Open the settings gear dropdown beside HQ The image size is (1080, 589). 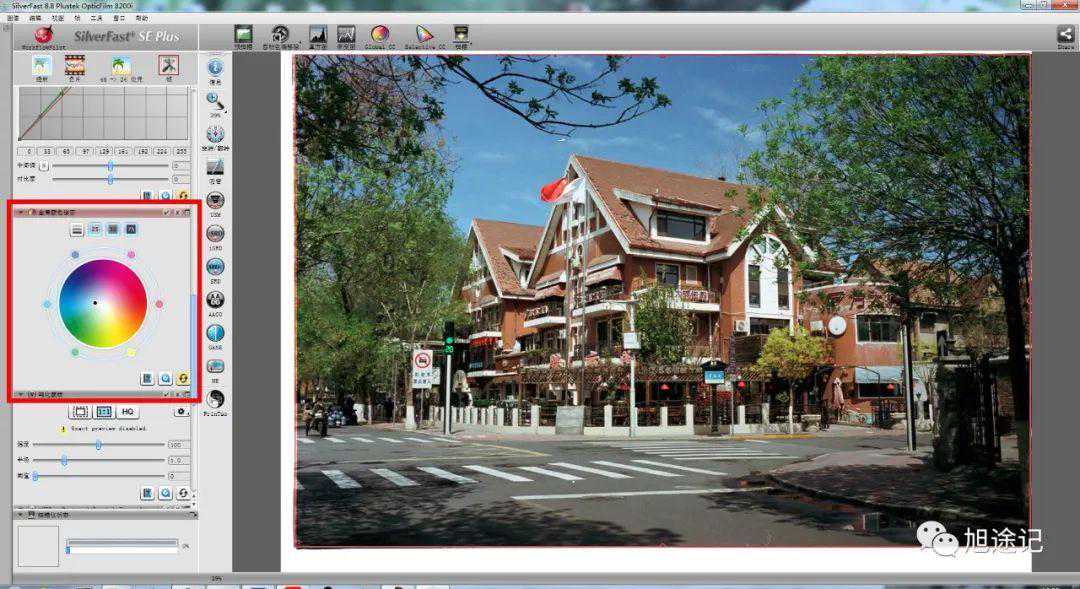[x=180, y=411]
